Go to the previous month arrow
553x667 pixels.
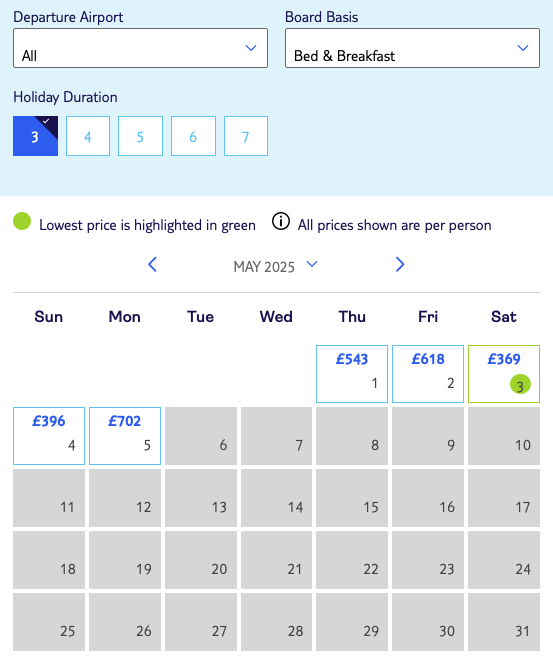click(152, 265)
